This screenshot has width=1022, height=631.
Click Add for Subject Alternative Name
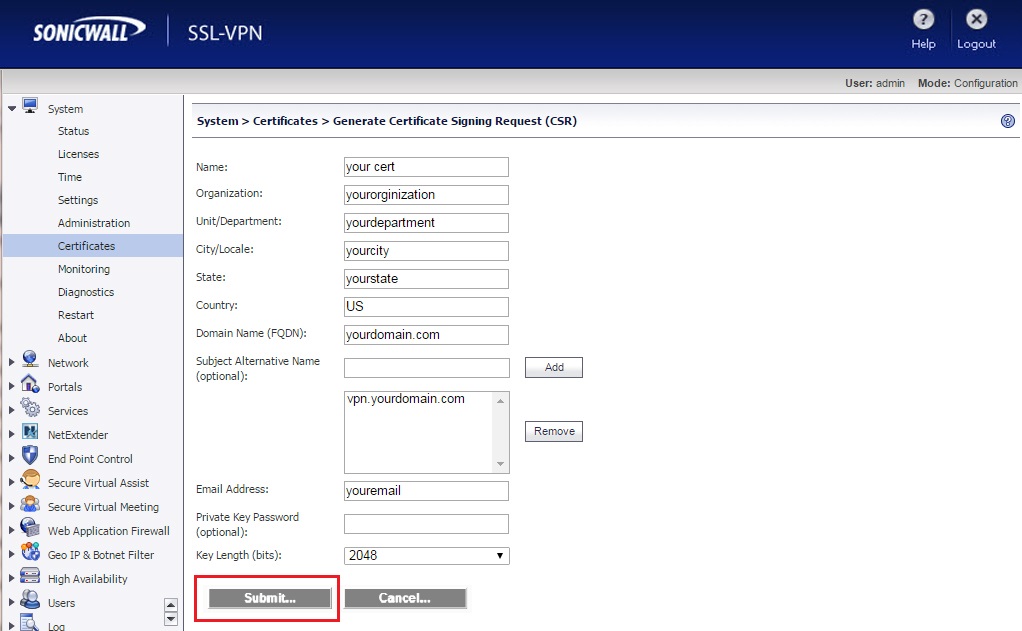point(553,367)
